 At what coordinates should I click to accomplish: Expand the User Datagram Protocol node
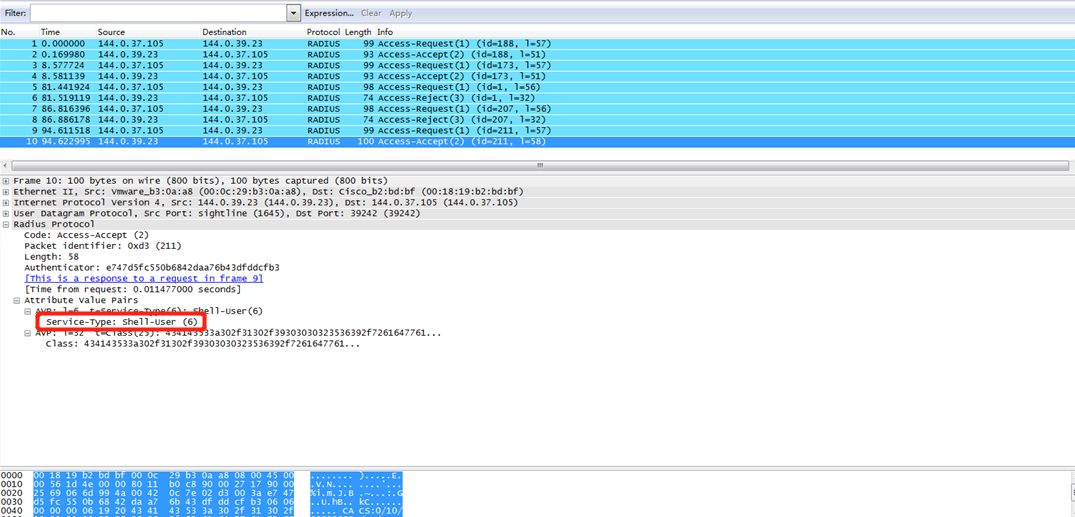point(6,213)
